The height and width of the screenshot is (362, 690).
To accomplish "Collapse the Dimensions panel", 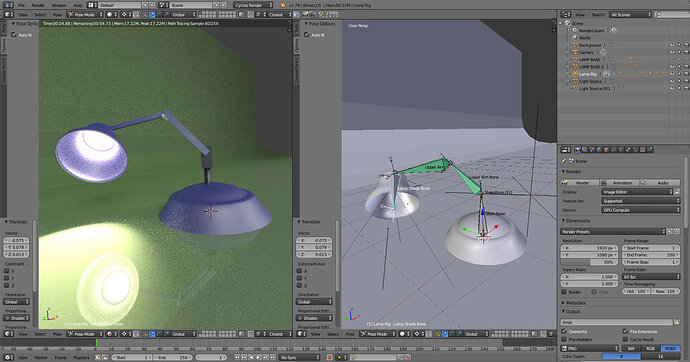I will point(577,220).
